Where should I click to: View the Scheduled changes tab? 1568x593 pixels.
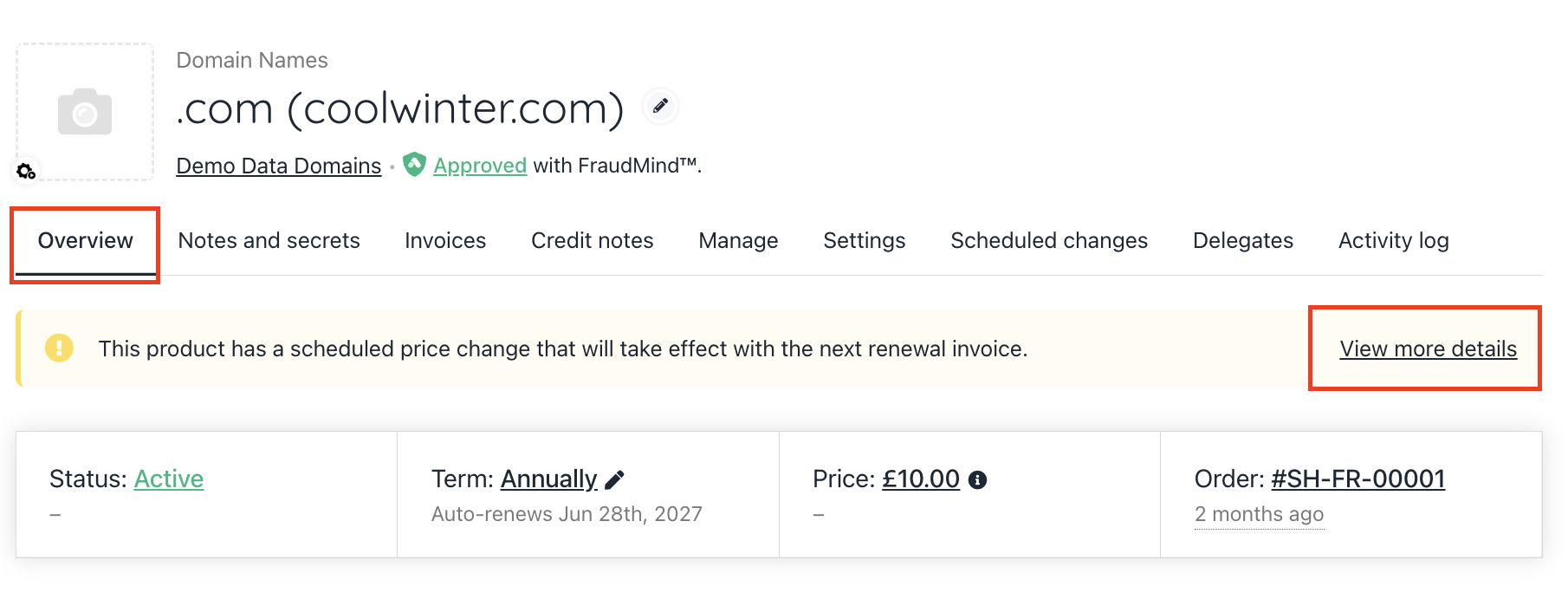click(1048, 240)
